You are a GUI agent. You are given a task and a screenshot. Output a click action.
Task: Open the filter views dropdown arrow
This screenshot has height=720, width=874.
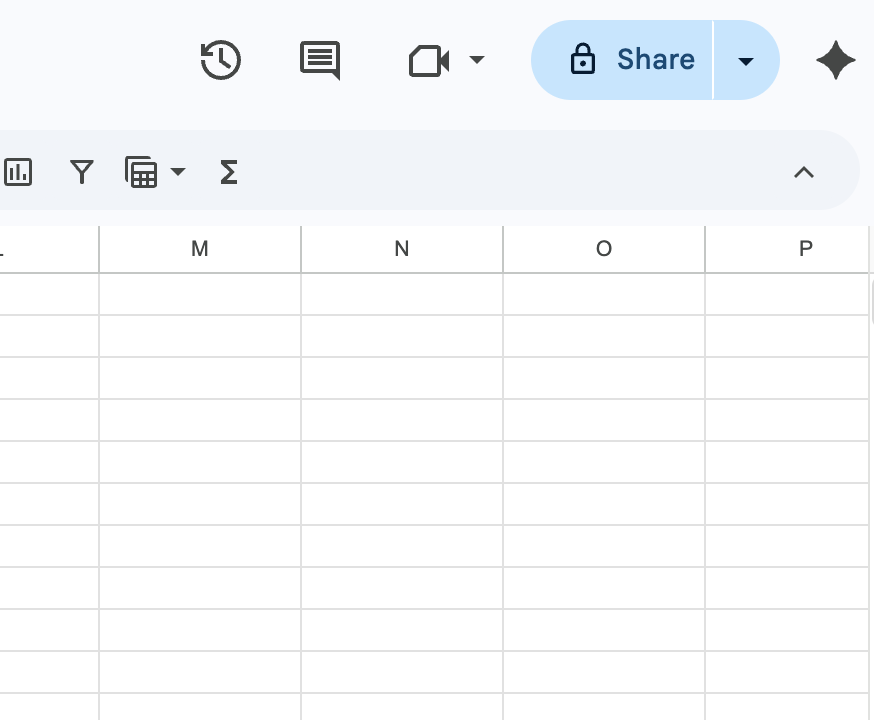click(x=178, y=172)
